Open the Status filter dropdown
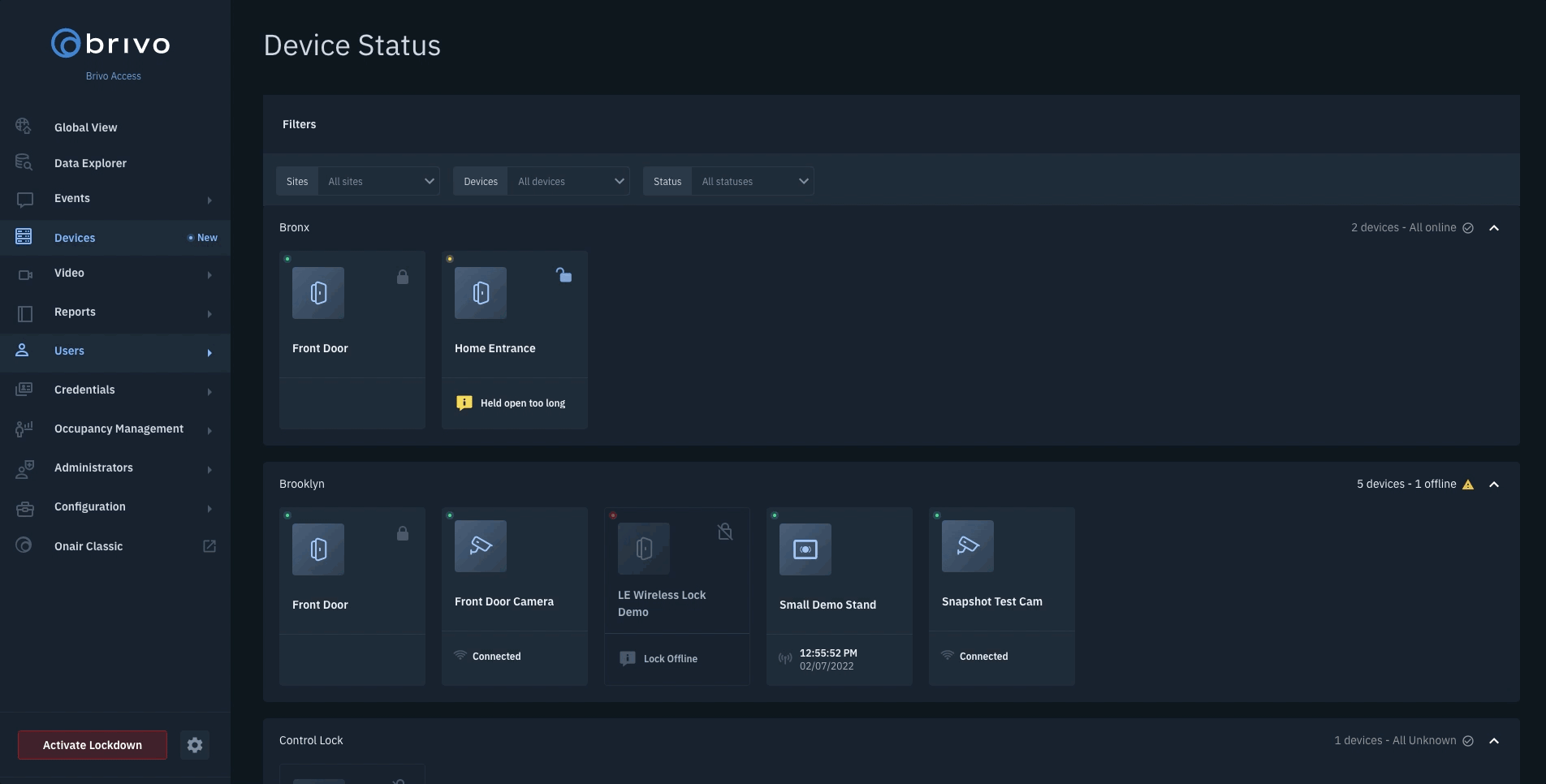 [728, 181]
